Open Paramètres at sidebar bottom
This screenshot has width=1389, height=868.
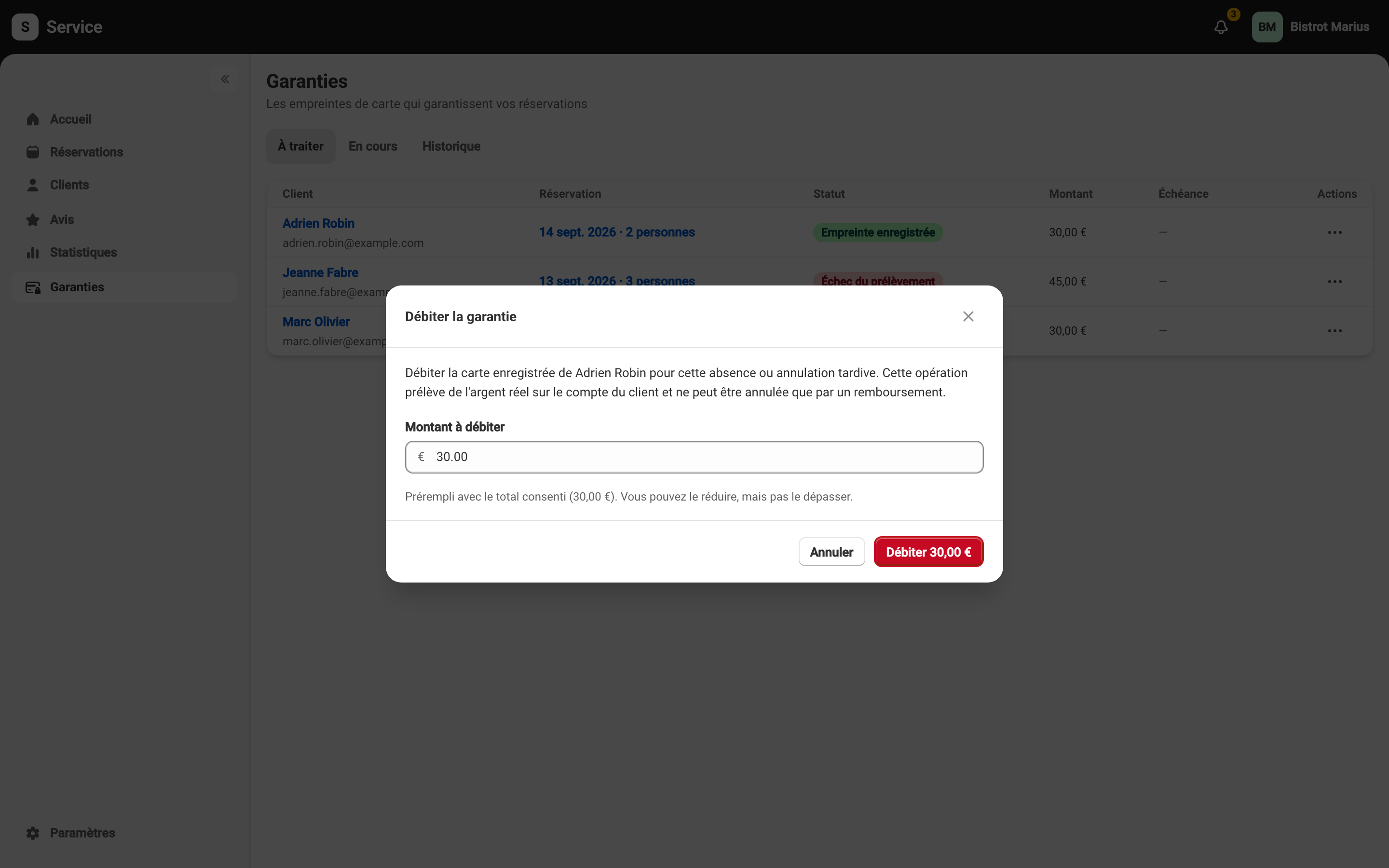click(x=124, y=832)
